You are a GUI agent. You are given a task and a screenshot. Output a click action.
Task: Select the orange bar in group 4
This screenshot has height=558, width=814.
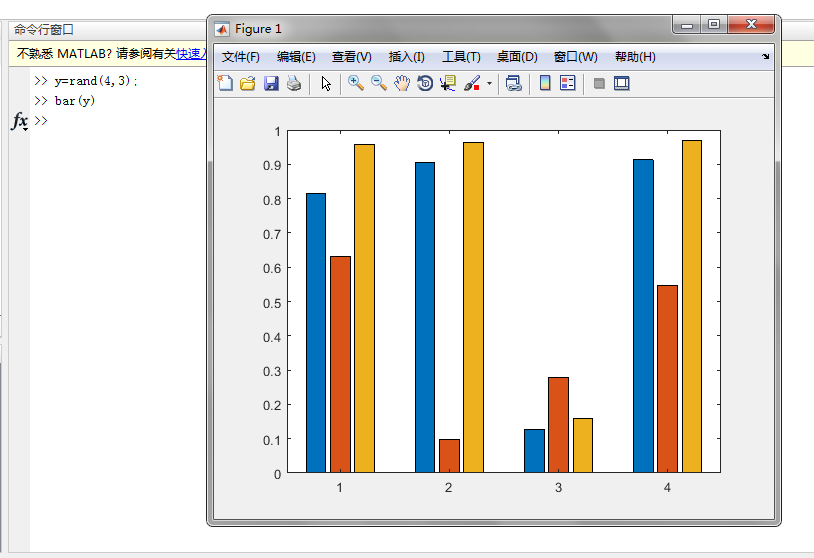pyautogui.click(x=668, y=379)
